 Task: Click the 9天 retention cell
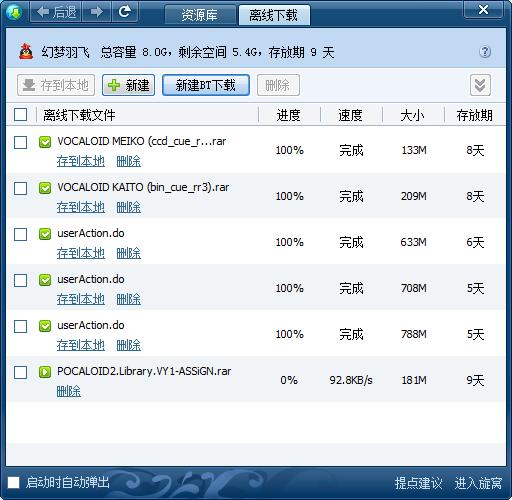click(475, 380)
